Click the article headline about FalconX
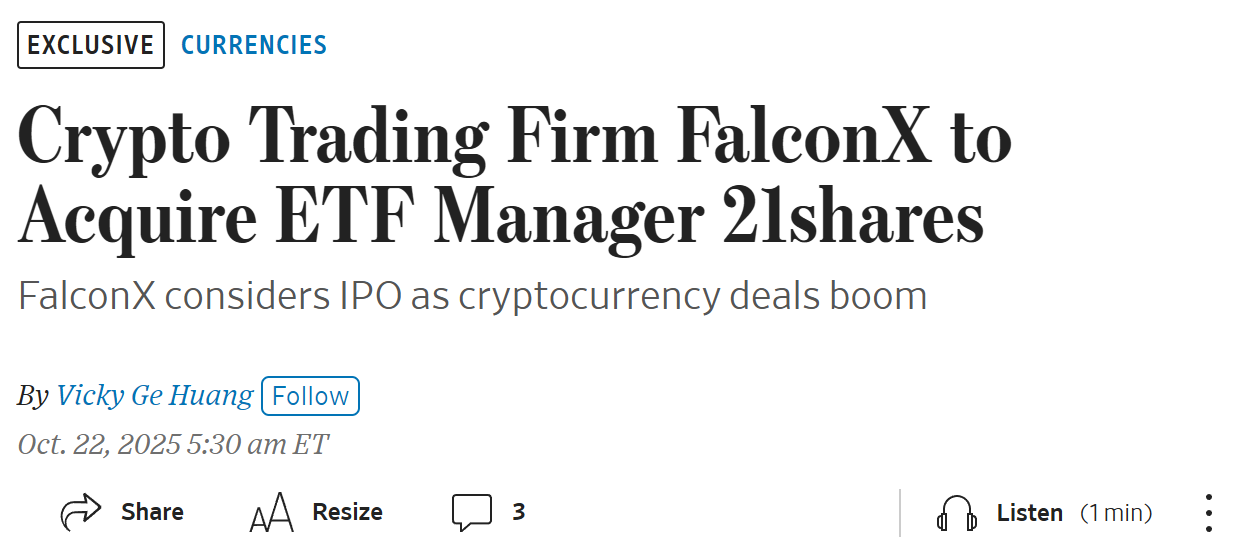This screenshot has height=548, width=1242. click(514, 178)
